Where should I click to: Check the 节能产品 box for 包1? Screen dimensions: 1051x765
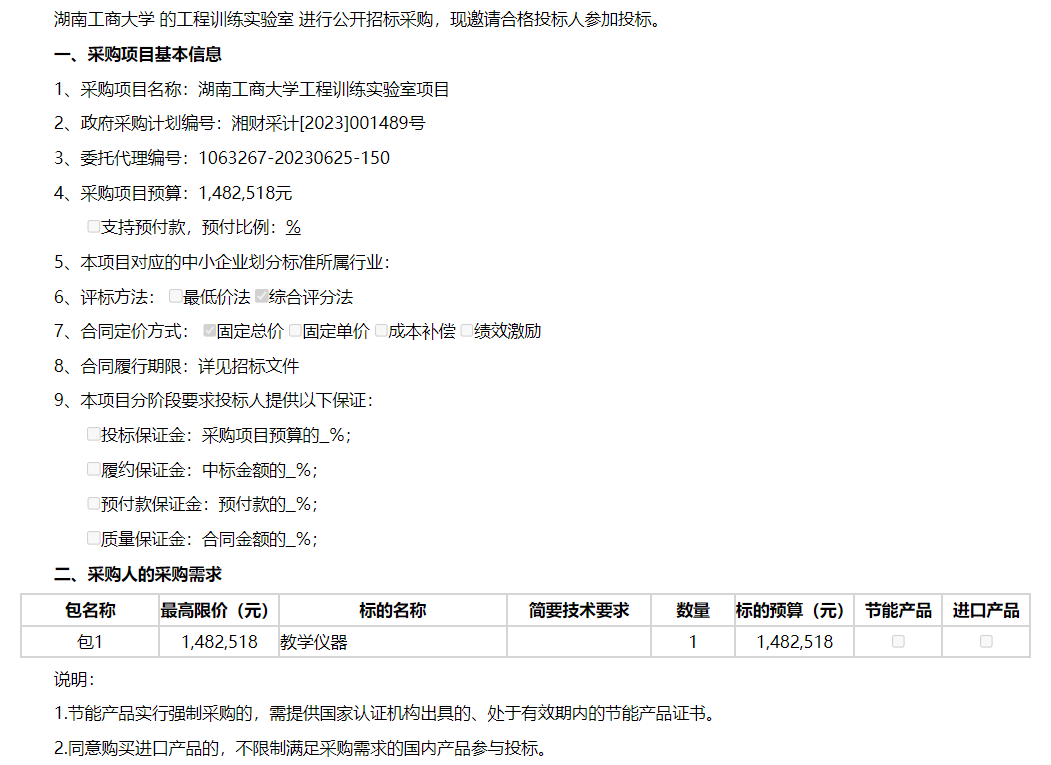pos(898,641)
